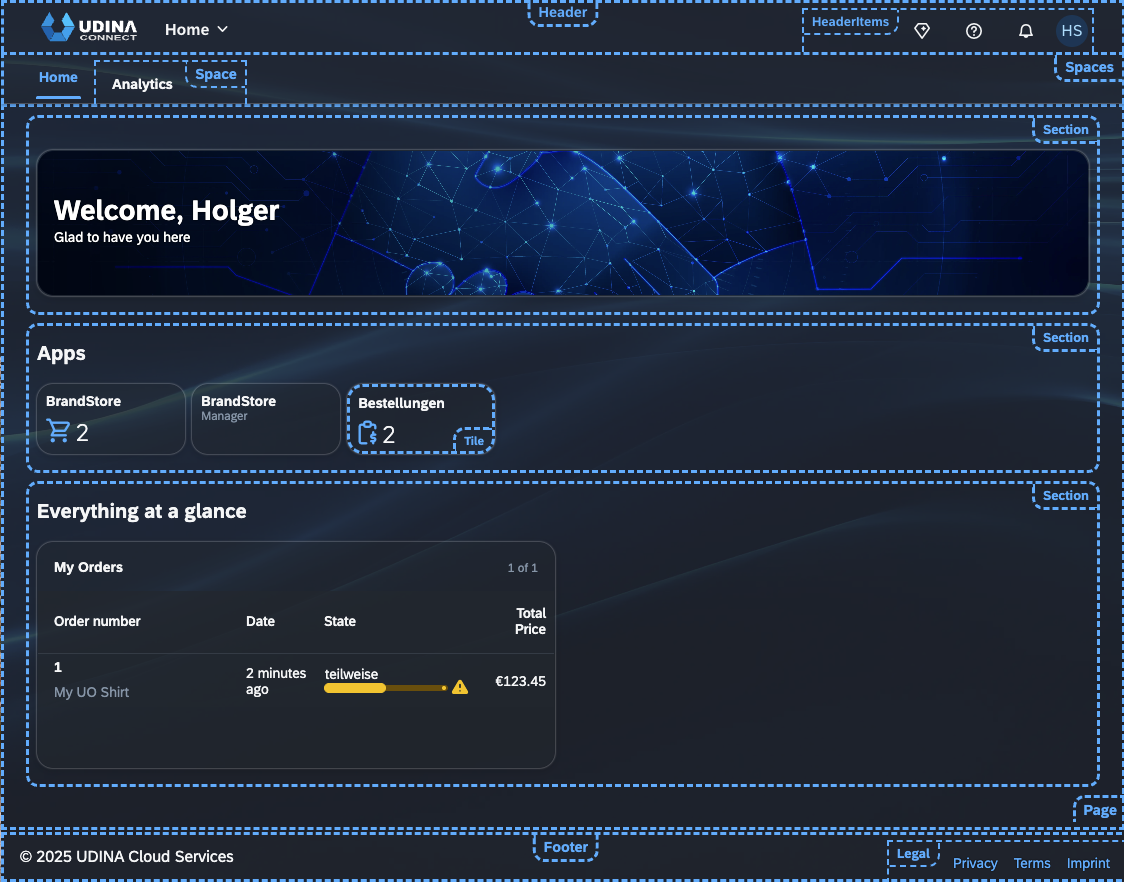The image size is (1124, 882).
Task: Open the BrandStore Manager tile
Action: coord(266,419)
